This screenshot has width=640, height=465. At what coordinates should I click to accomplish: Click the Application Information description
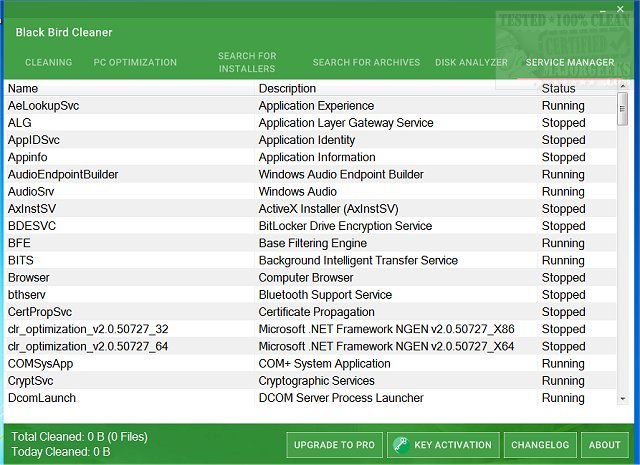(317, 157)
